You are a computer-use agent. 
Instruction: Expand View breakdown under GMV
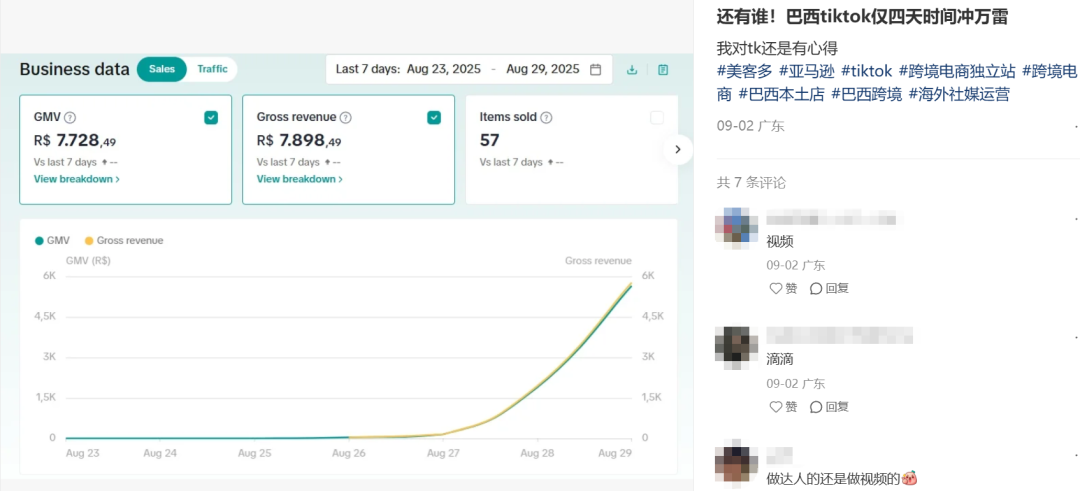(76, 179)
